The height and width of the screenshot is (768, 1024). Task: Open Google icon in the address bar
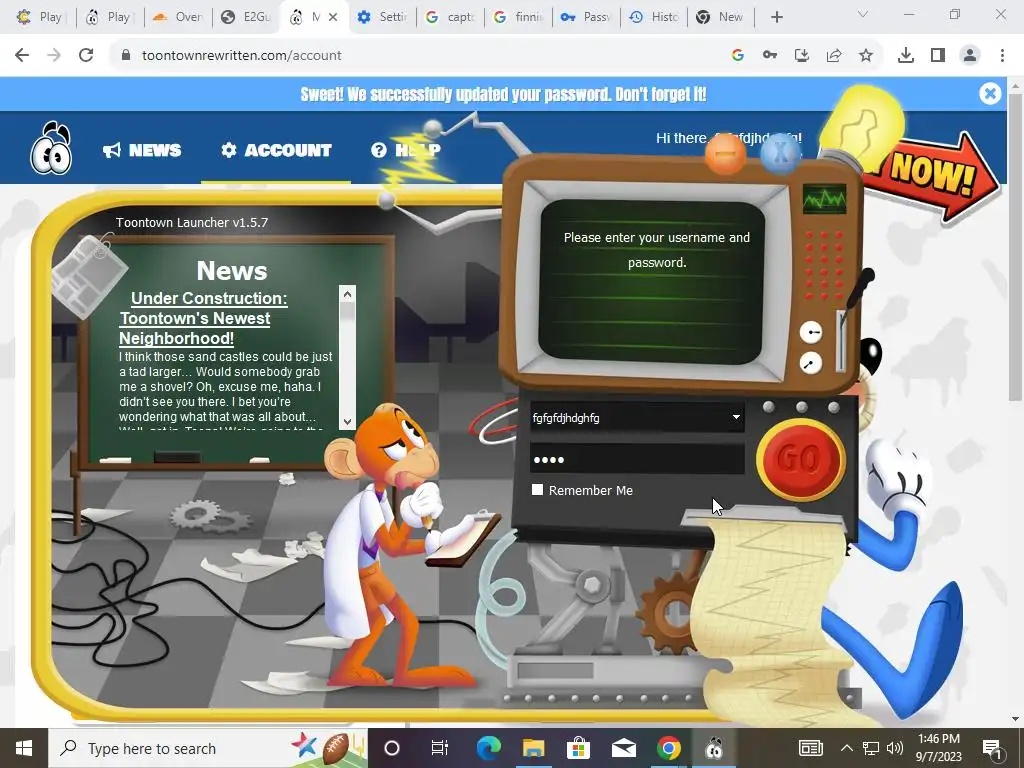point(738,56)
